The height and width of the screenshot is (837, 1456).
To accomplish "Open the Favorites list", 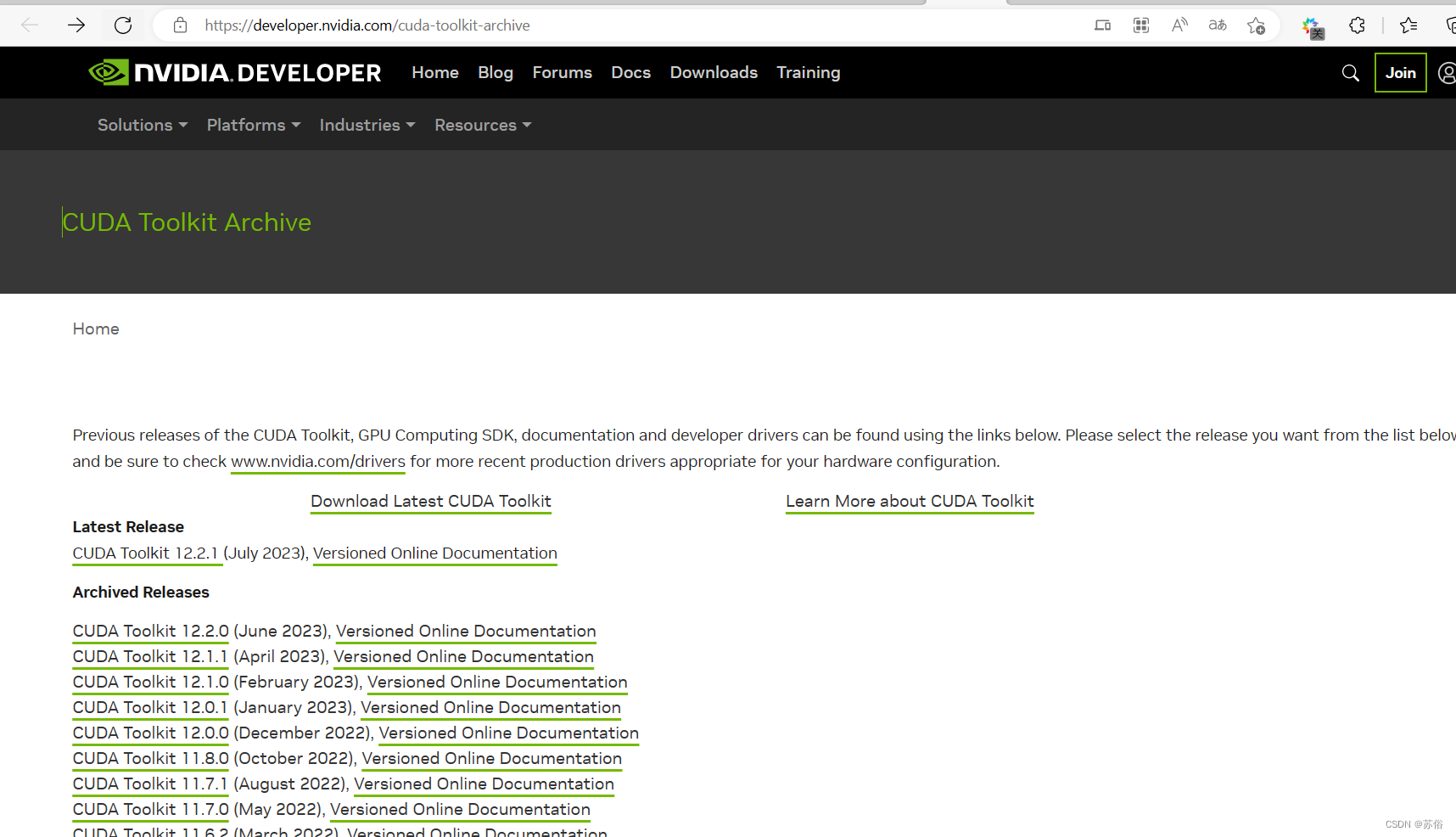I will (1408, 25).
